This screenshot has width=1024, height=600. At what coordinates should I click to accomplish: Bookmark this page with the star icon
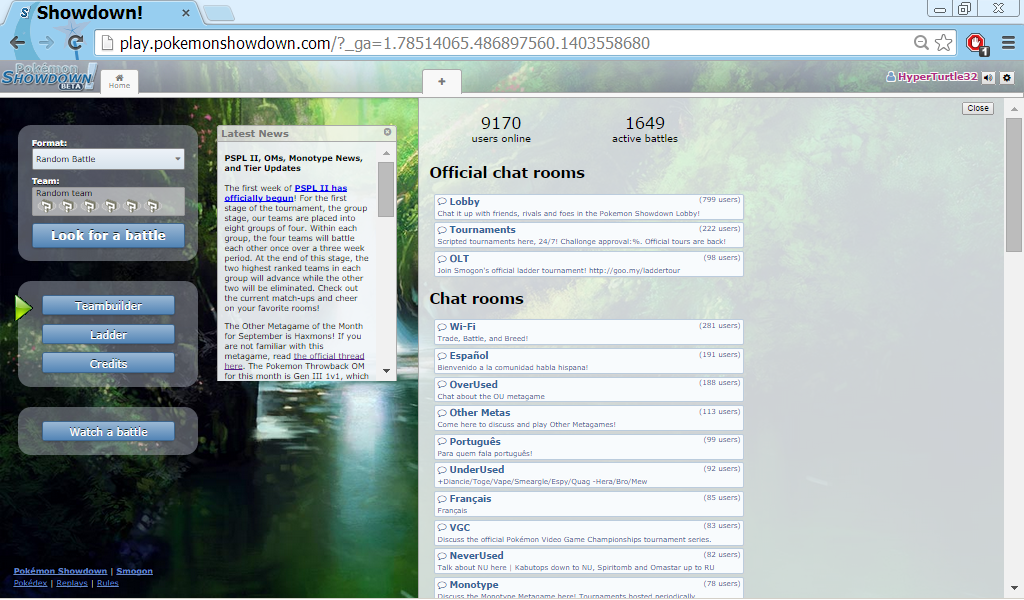coord(943,43)
